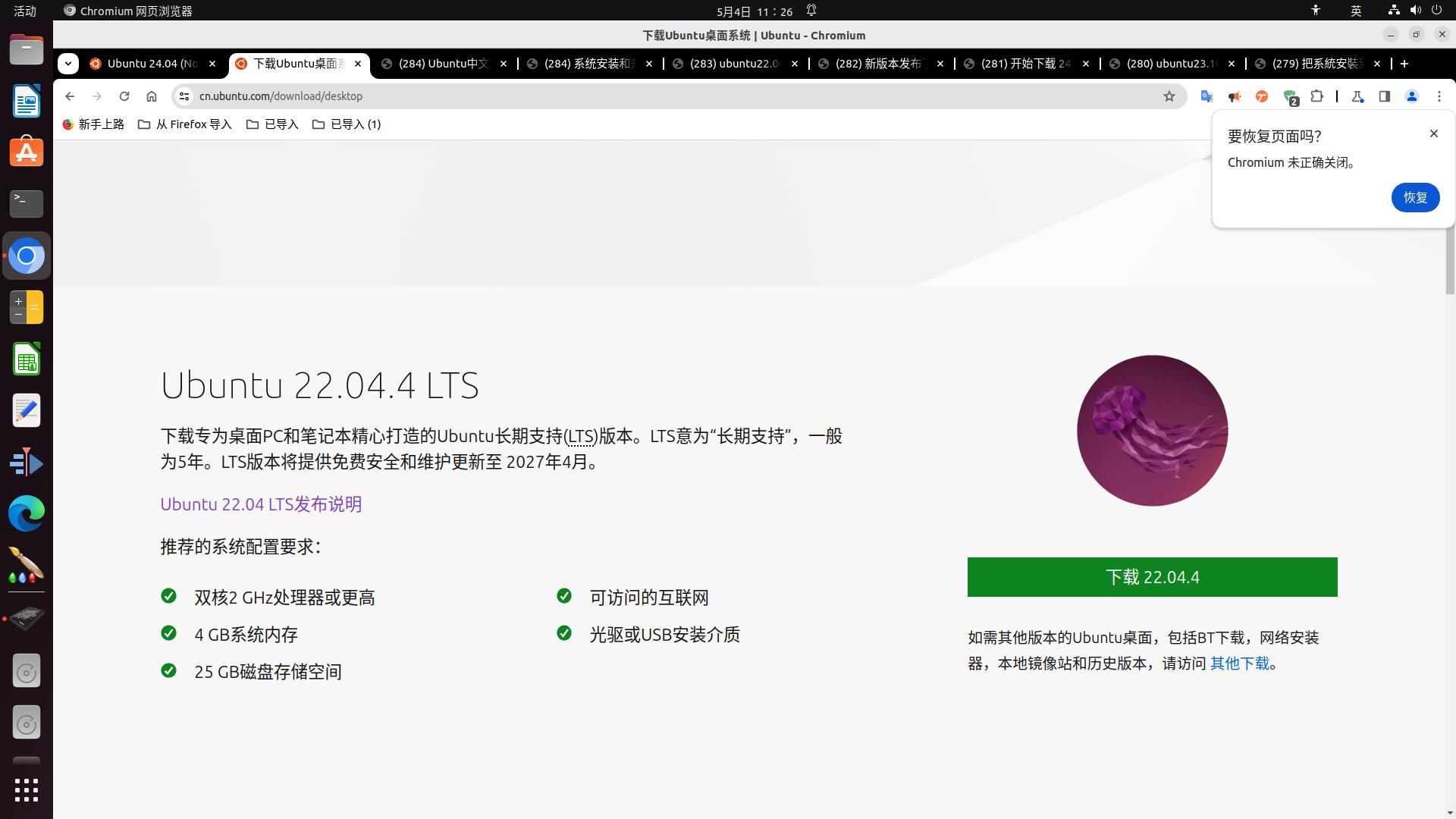Open the accessibility menu in top bar
1456x819 pixels.
pyautogui.click(x=1316, y=11)
